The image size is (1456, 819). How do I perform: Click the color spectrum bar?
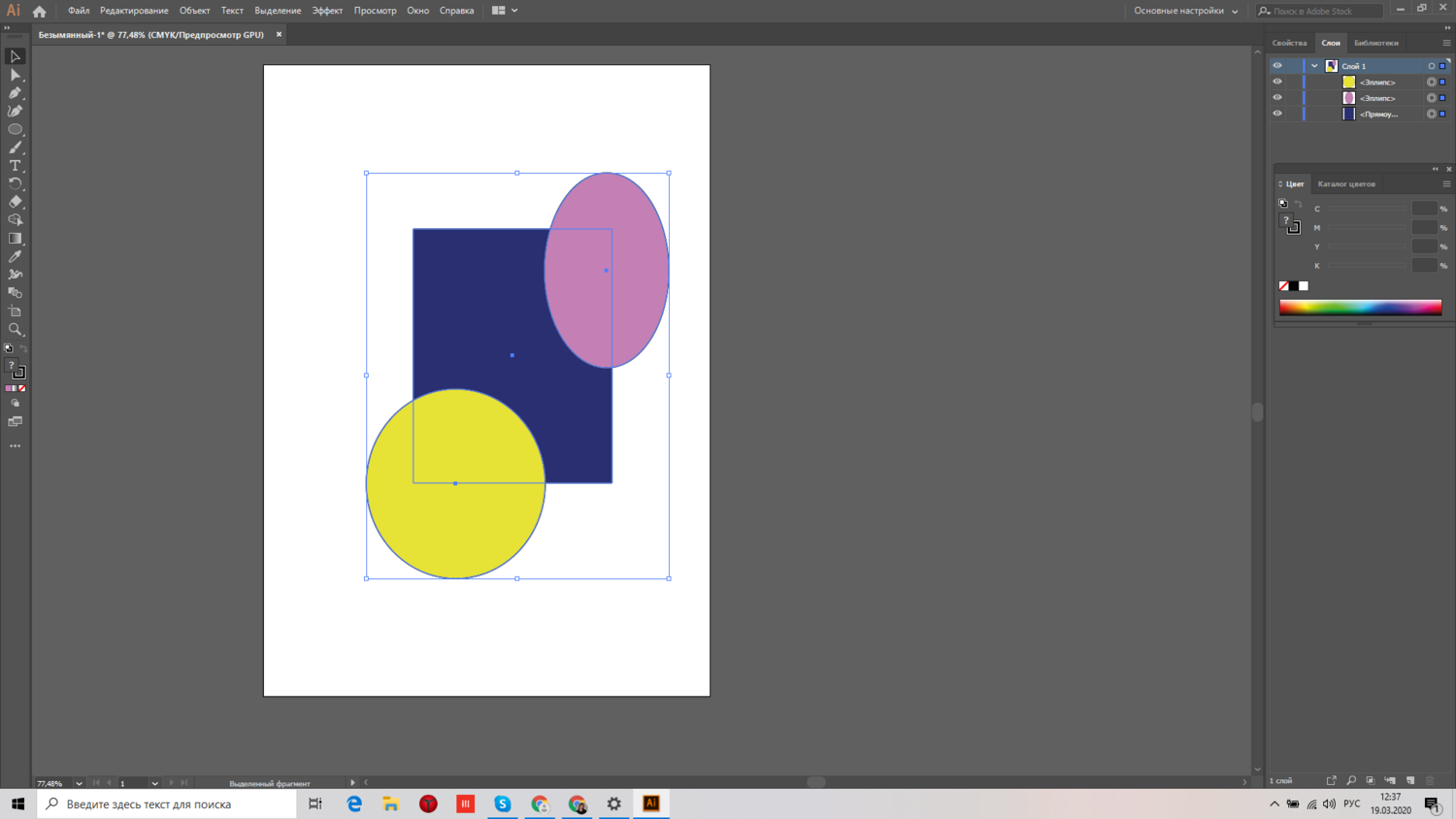pyautogui.click(x=1360, y=308)
